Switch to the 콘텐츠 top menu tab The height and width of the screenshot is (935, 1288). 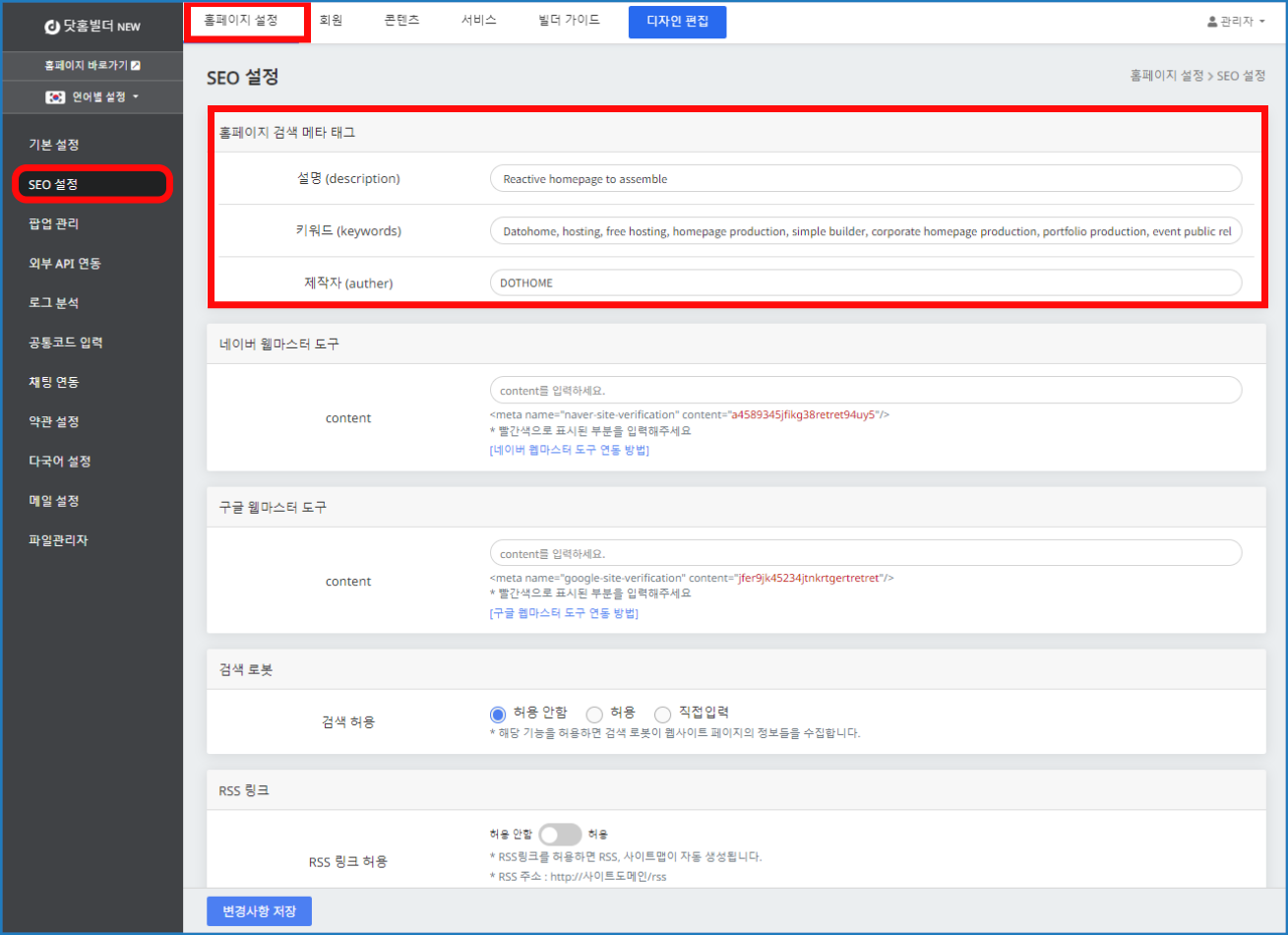pos(401,20)
